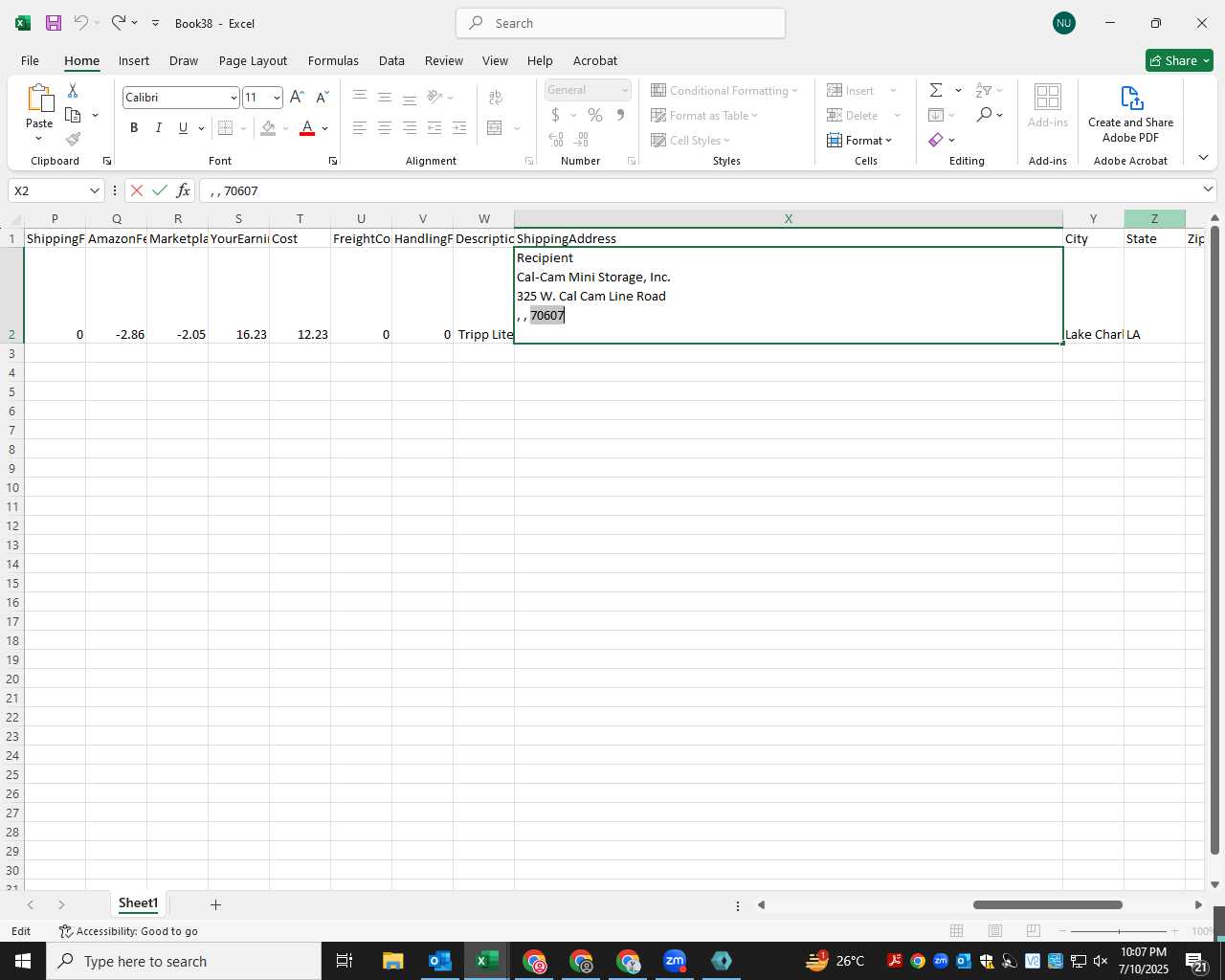The width and height of the screenshot is (1225, 980).
Task: Open the Font Color dropdown arrow
Action: tap(325, 127)
